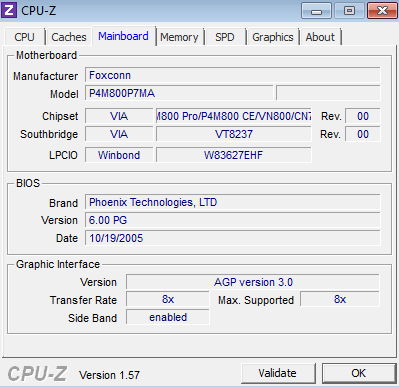Click the CPU-Z window title text
Screen dimensions: 399x387
39,11
